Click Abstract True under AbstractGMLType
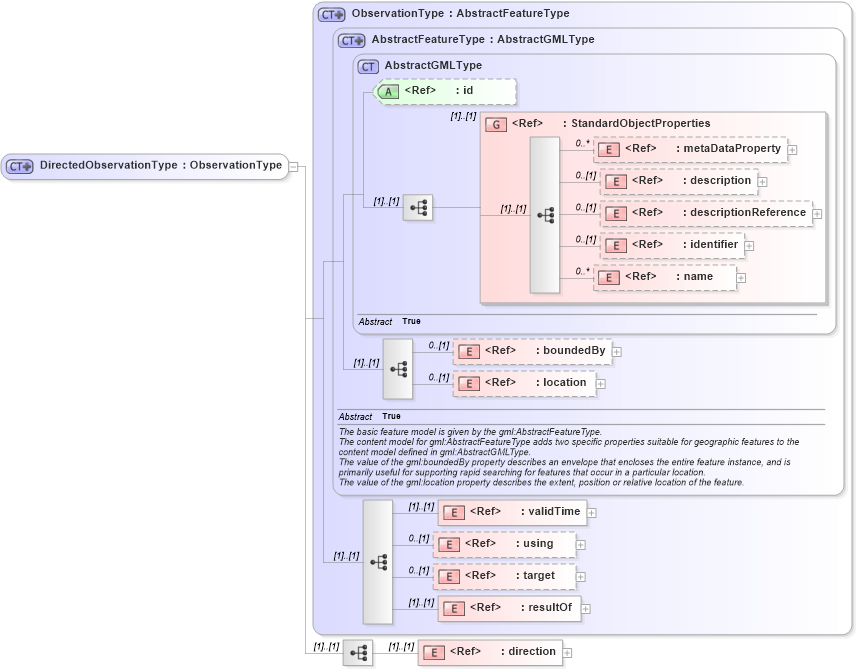The width and height of the screenshot is (856, 670). [390, 322]
